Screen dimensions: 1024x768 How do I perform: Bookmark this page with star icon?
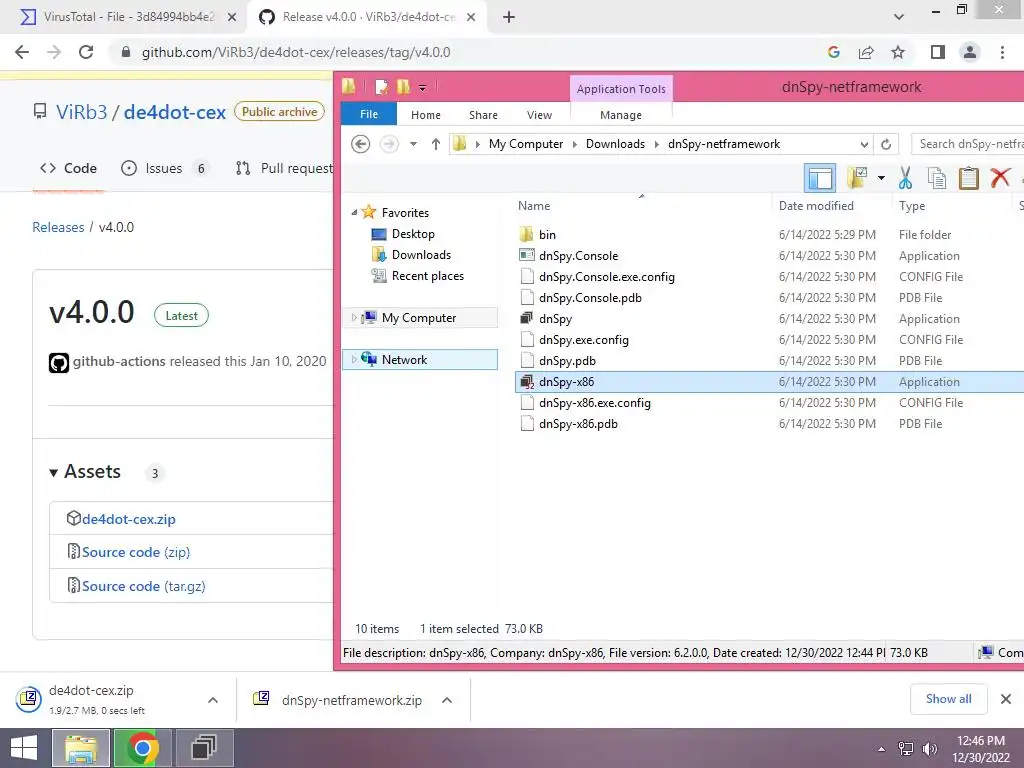click(x=898, y=52)
